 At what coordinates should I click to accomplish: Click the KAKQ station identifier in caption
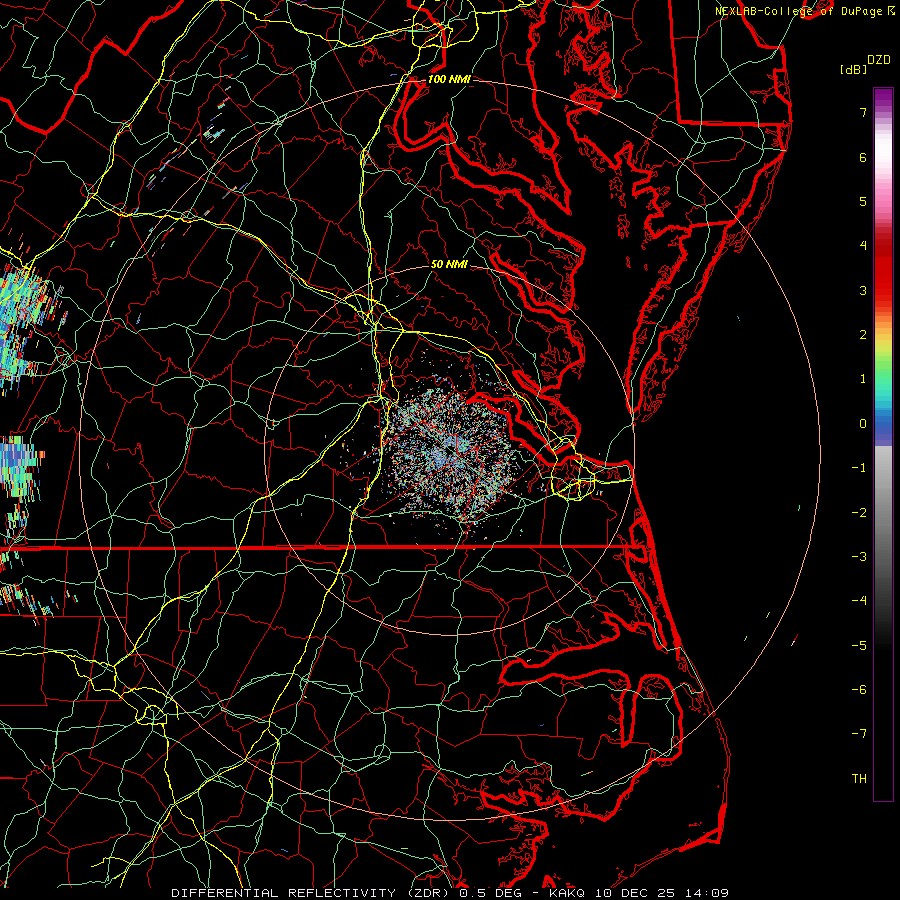click(568, 893)
